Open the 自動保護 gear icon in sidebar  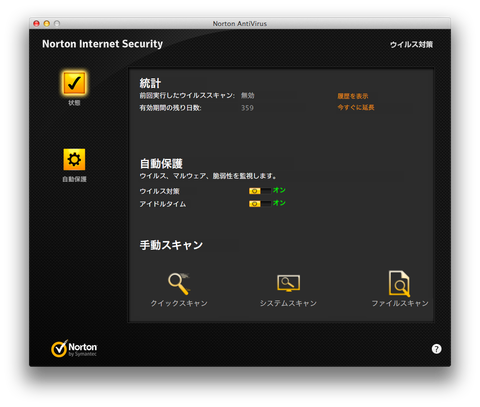pyautogui.click(x=74, y=159)
